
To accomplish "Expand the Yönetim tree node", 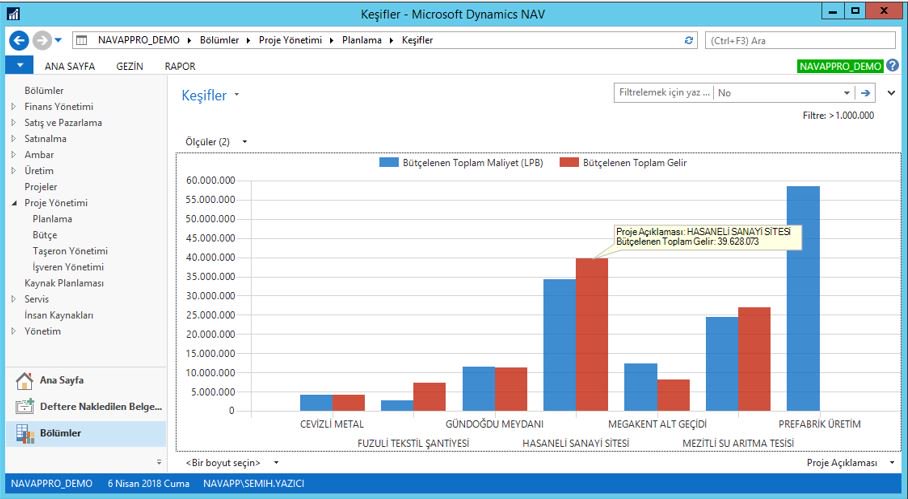I will pos(14,331).
